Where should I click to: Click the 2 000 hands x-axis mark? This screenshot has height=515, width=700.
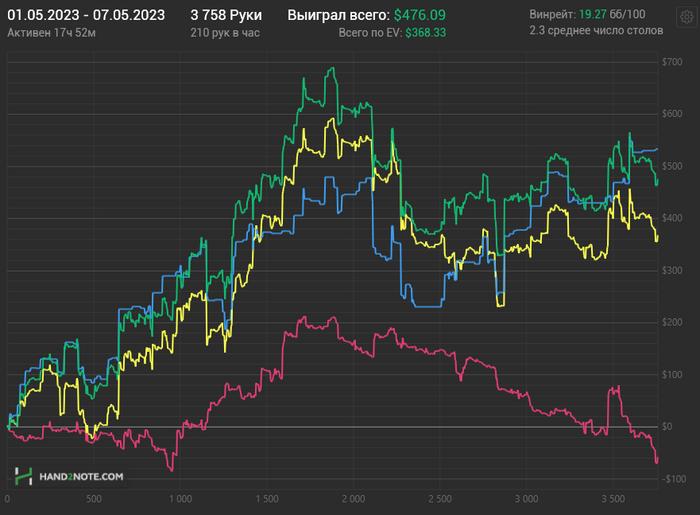point(353,498)
